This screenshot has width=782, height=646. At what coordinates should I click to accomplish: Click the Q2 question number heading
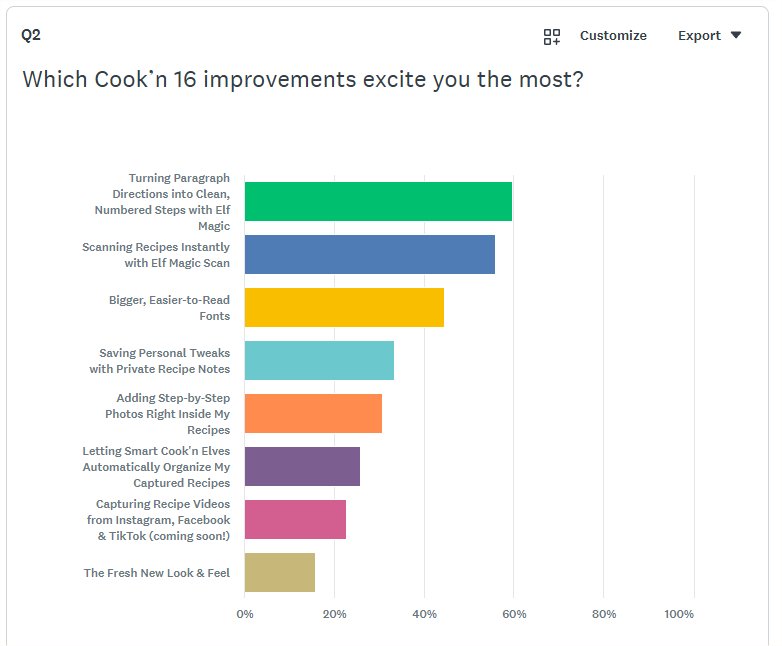click(x=31, y=36)
